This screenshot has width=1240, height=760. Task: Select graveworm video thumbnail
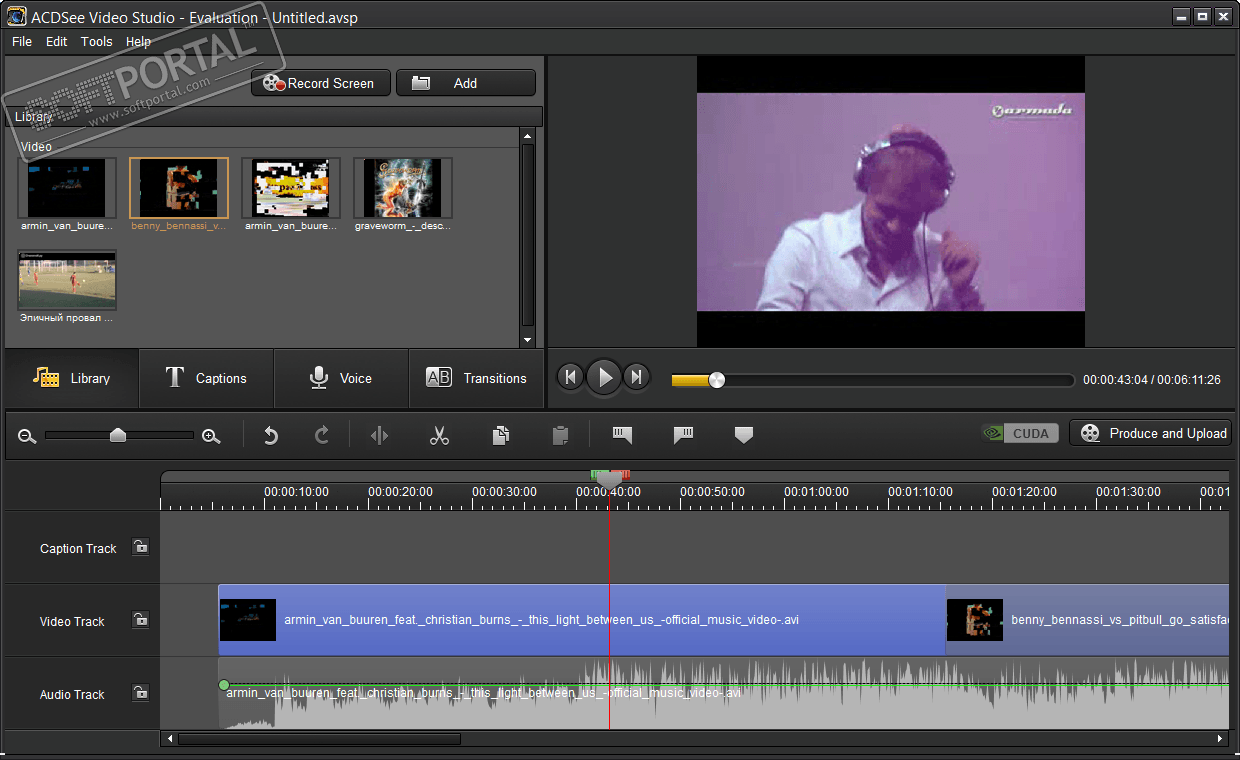tap(403, 188)
